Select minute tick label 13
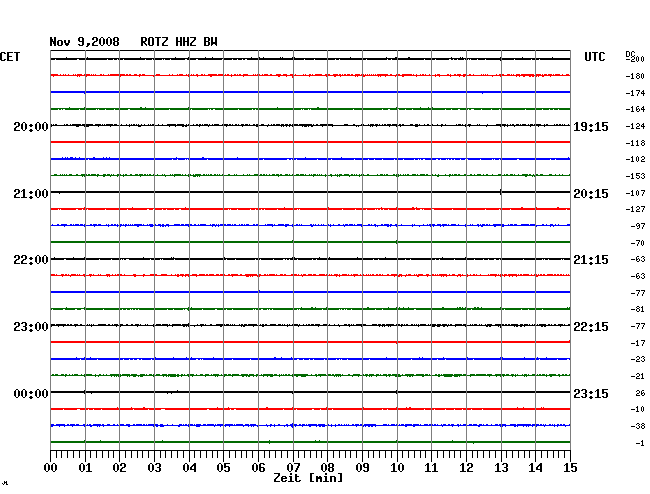 point(501,467)
